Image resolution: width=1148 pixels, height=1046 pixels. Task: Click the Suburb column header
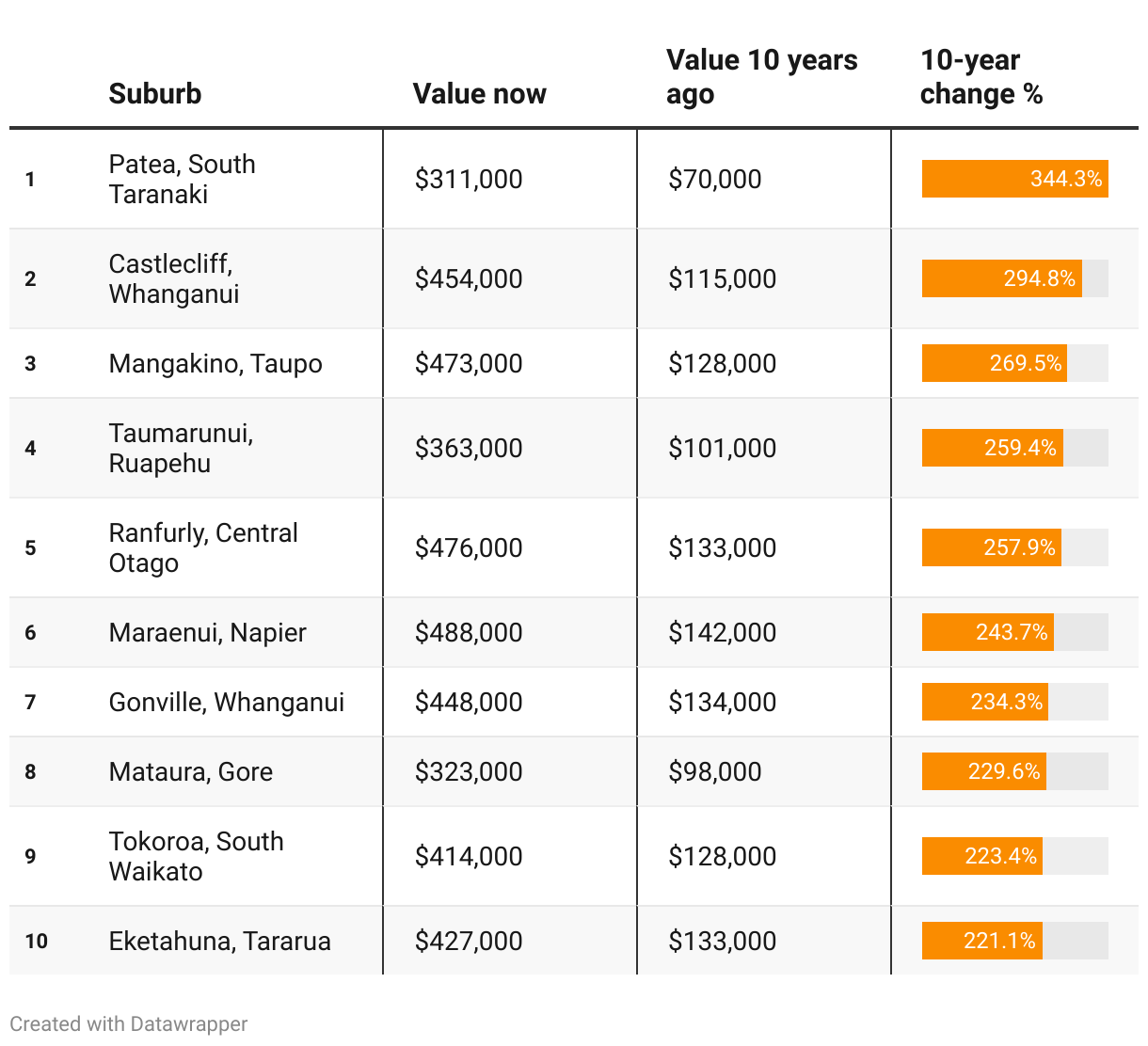(x=155, y=94)
